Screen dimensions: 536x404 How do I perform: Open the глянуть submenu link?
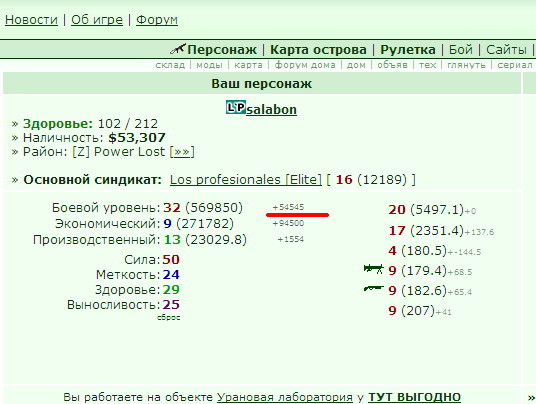[x=466, y=65]
